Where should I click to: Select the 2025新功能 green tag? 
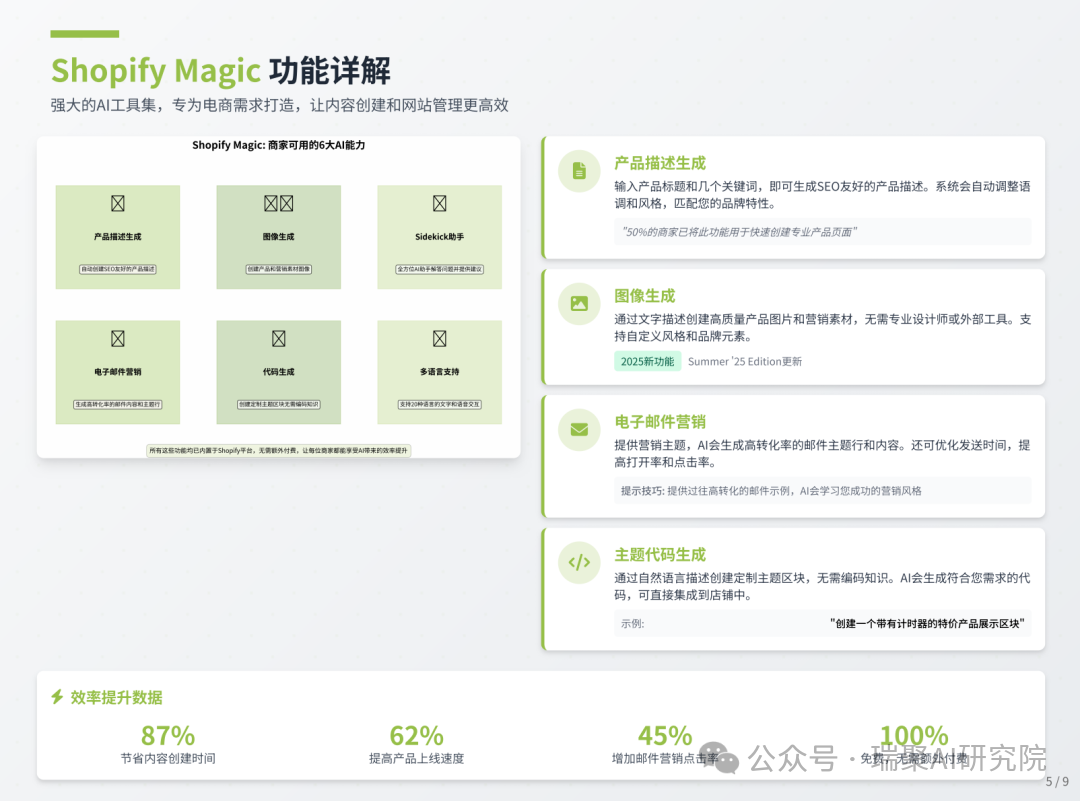[647, 362]
